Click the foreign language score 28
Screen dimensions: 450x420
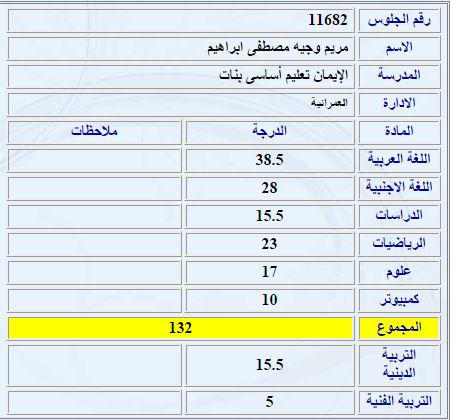pyautogui.click(x=269, y=188)
